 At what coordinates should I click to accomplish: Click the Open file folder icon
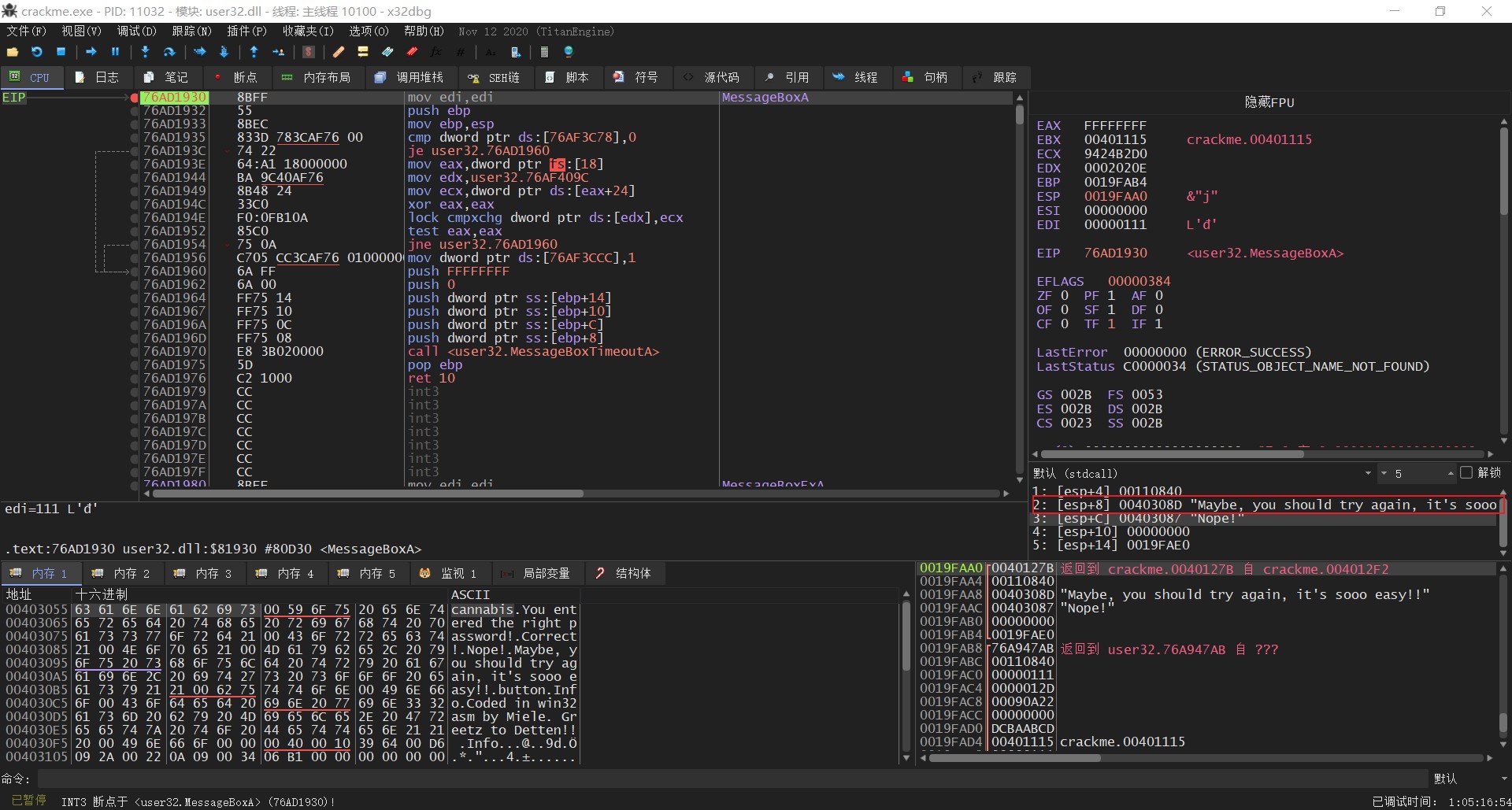pyautogui.click(x=13, y=52)
